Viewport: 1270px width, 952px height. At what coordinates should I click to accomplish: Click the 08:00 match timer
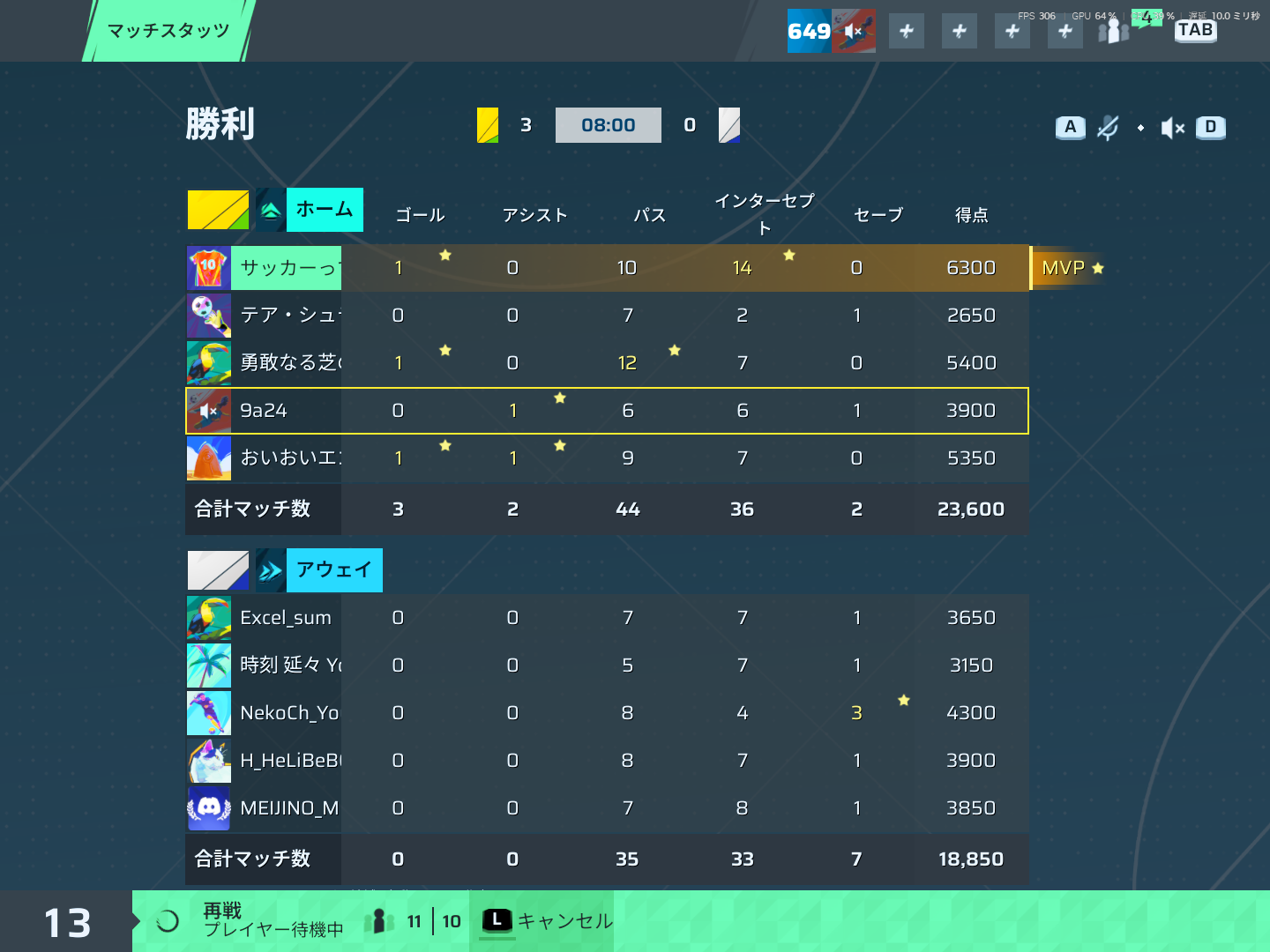pos(609,125)
